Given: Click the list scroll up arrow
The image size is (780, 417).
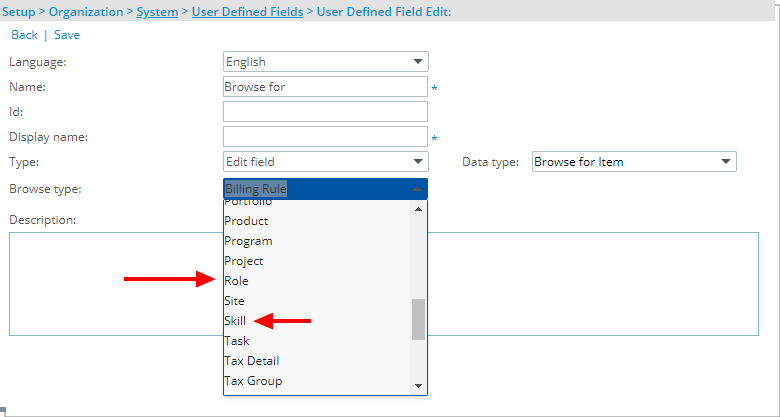Looking at the screenshot, I should [x=418, y=209].
